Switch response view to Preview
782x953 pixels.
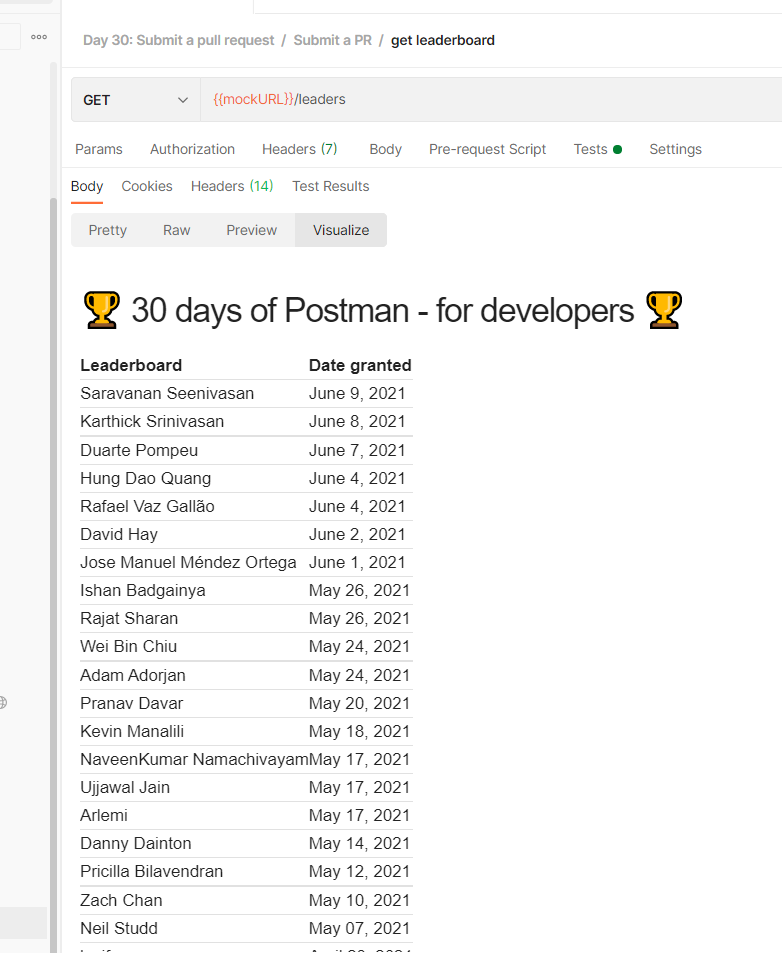click(x=252, y=230)
